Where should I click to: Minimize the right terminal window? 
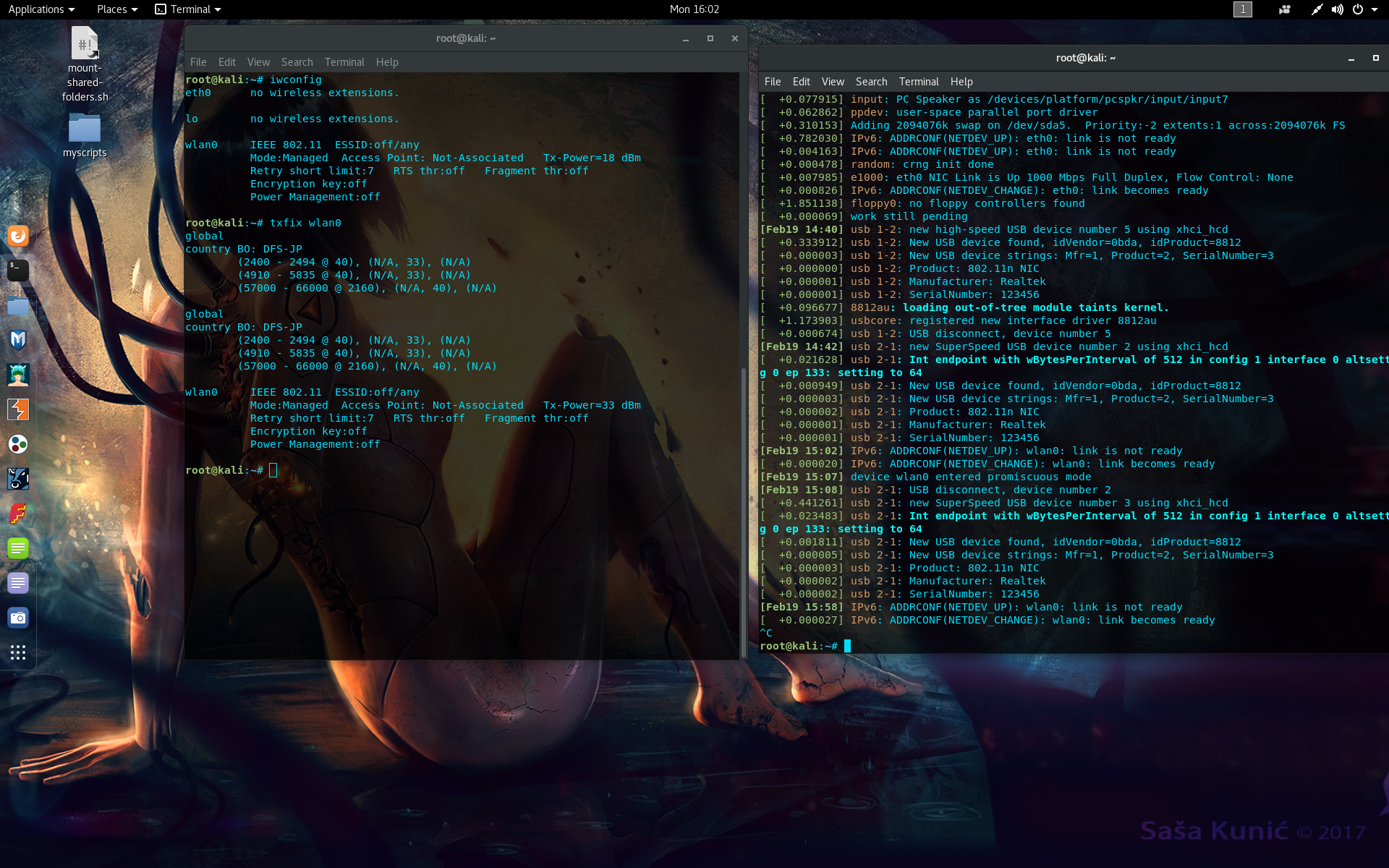point(1351,59)
